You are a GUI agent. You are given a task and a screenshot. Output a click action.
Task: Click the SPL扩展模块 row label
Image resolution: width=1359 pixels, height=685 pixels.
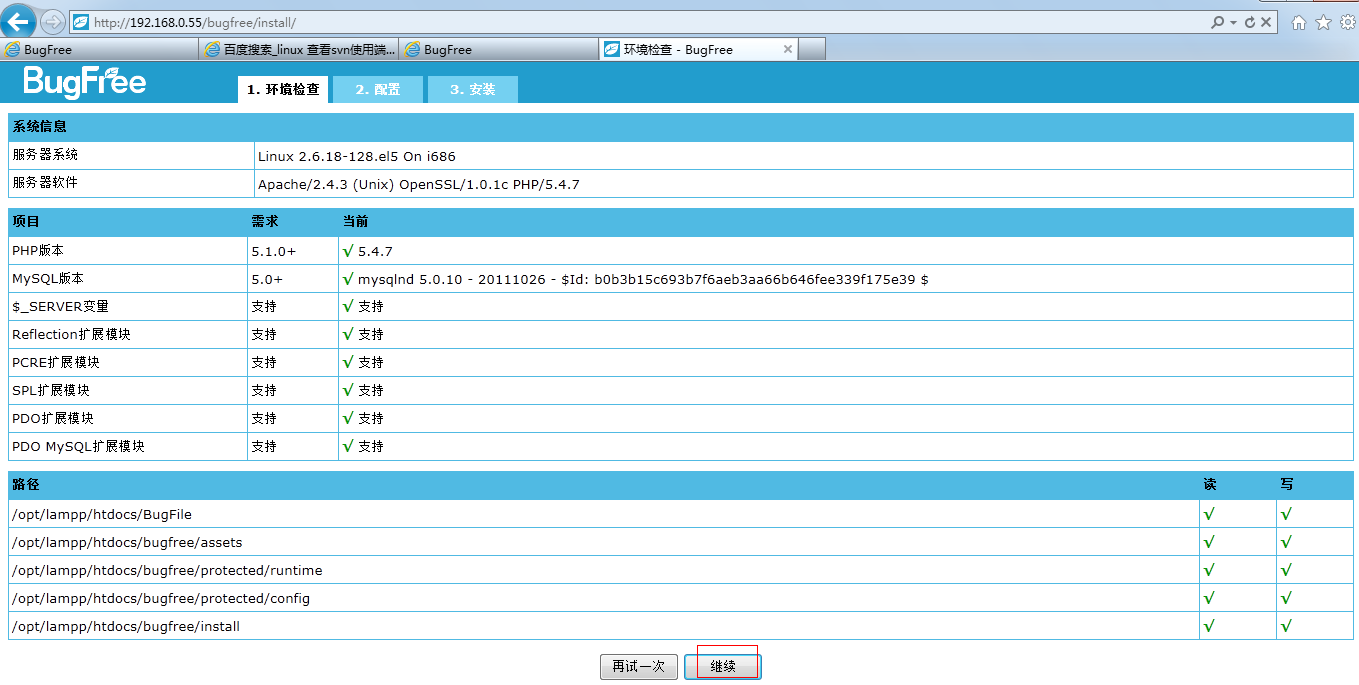pos(51,390)
